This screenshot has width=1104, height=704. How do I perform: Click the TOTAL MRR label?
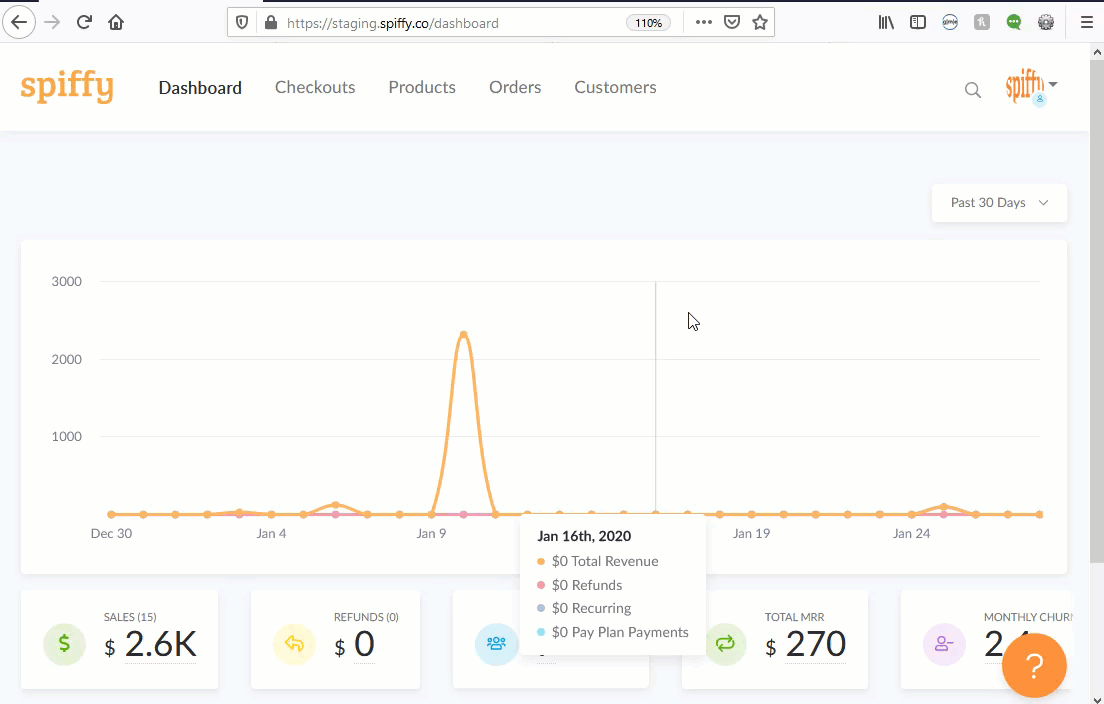coord(794,617)
